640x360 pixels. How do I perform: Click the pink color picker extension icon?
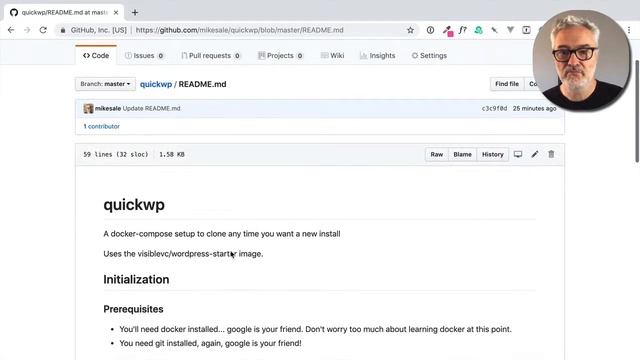coord(448,31)
